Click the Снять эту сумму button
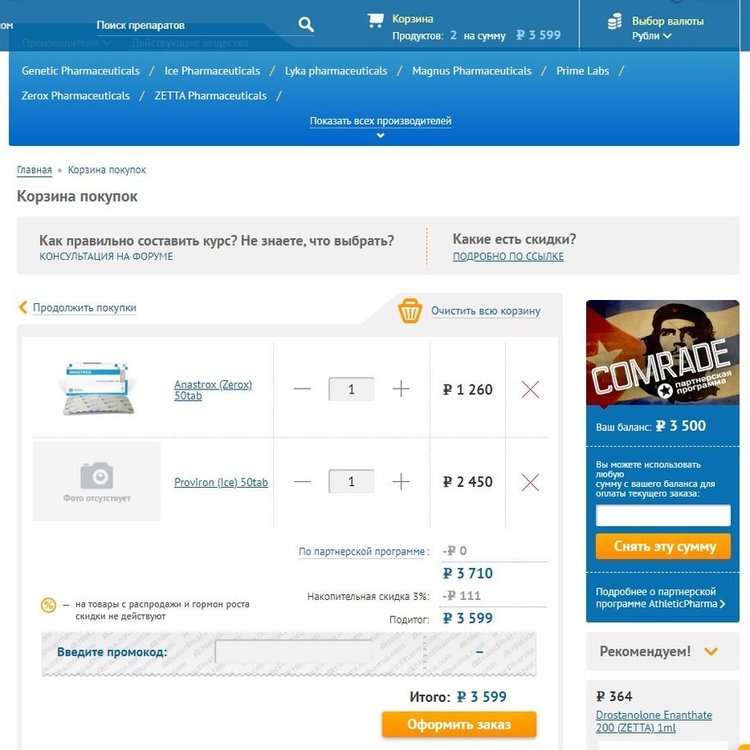Viewport: 750px width, 750px height. point(663,546)
